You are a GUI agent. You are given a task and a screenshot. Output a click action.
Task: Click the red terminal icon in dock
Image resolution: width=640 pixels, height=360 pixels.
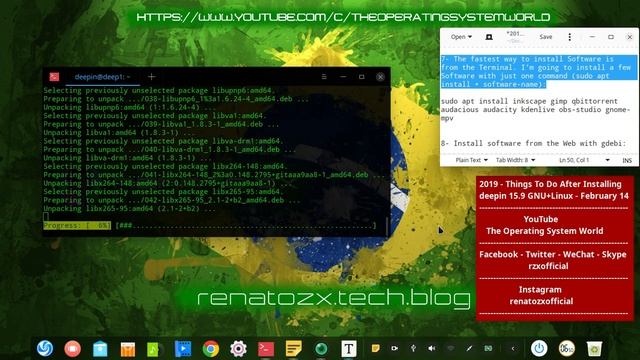[266, 349]
